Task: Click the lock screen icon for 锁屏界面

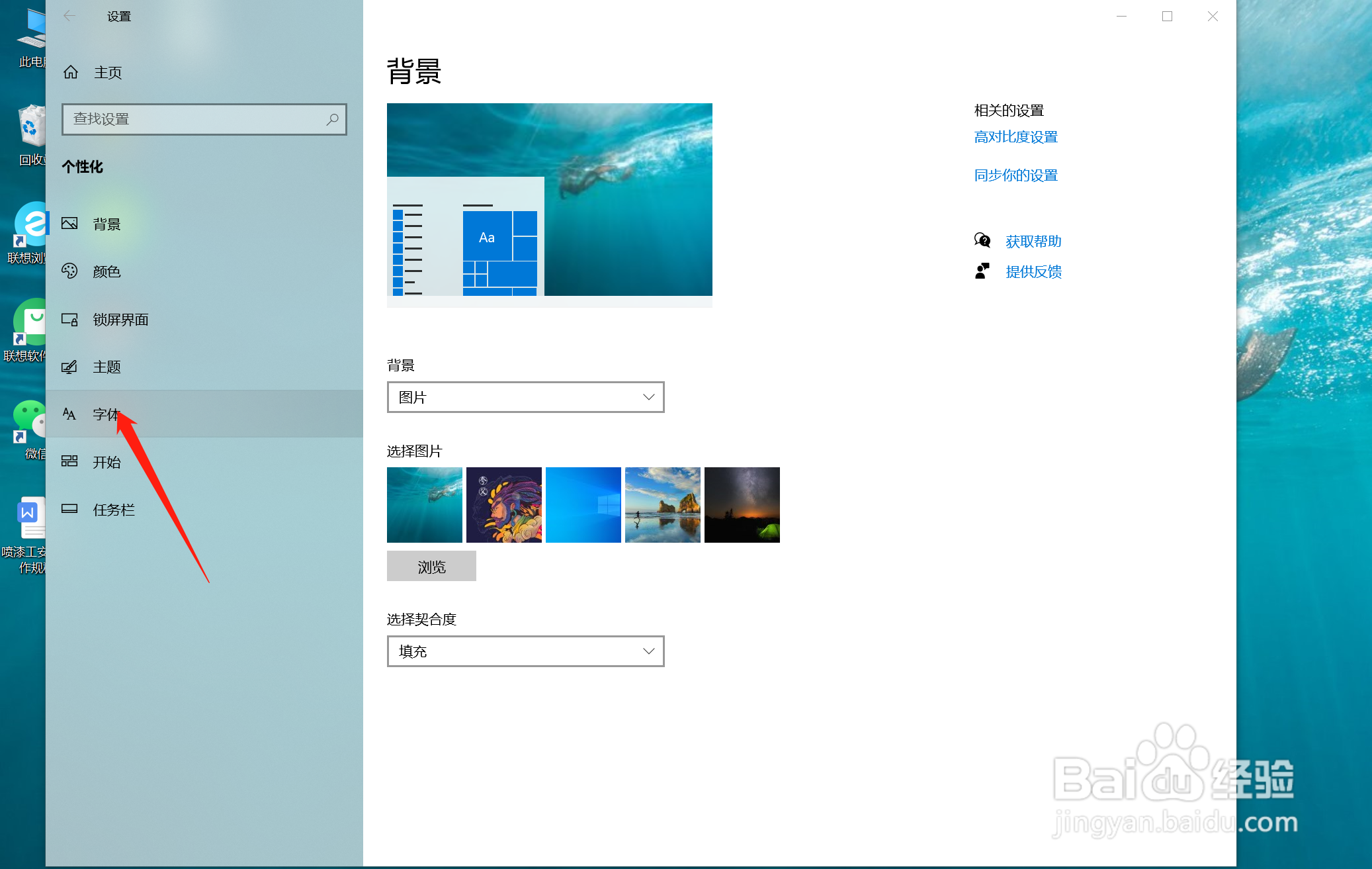Action: (x=69, y=320)
